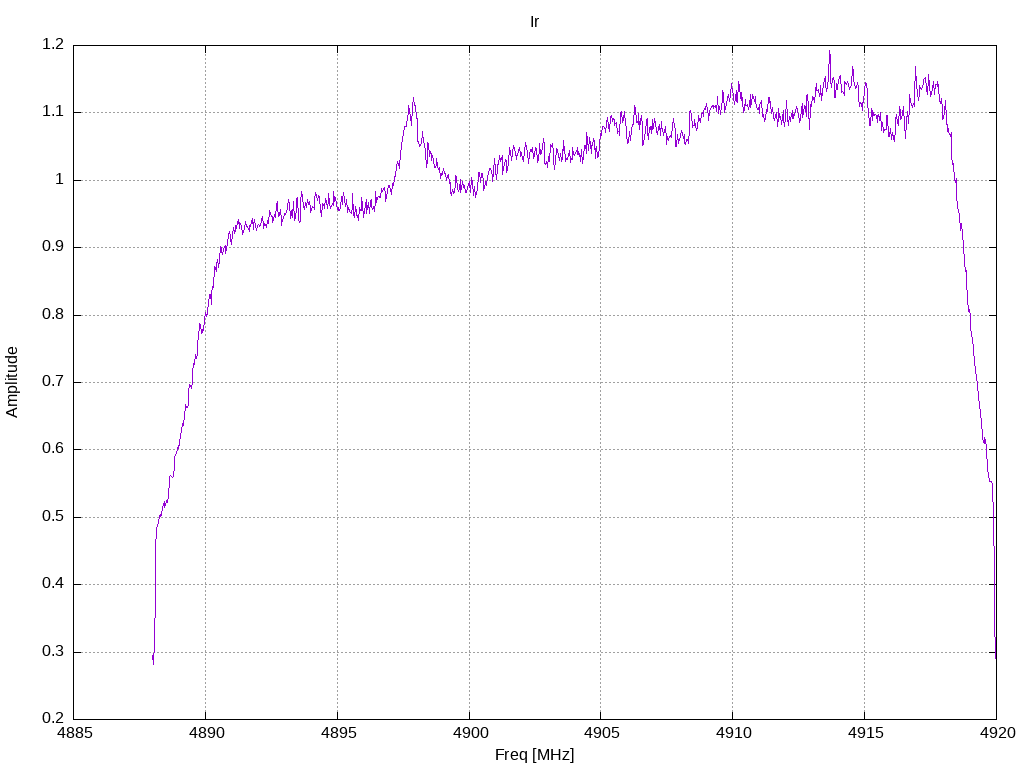Click the 'Amplitude' y-axis label

[x=12, y=382]
